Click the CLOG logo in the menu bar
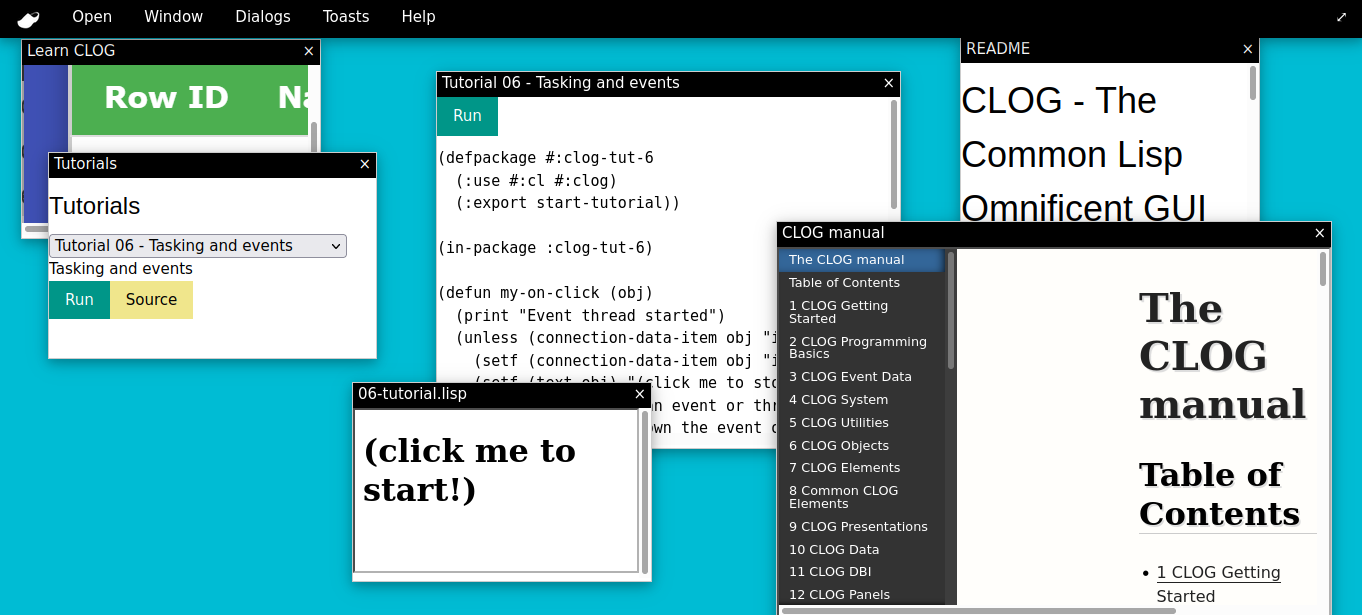 tap(26, 17)
